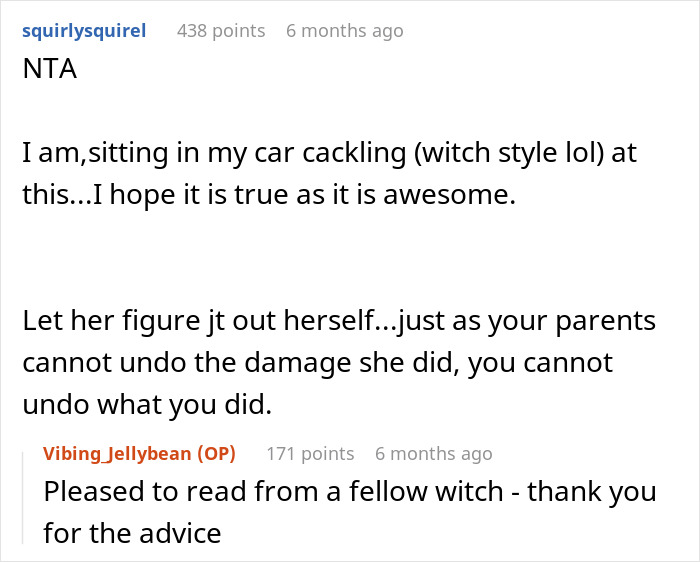Click the paragraph starting 'Let her figure'
The width and height of the screenshot is (700, 562).
[x=339, y=362]
